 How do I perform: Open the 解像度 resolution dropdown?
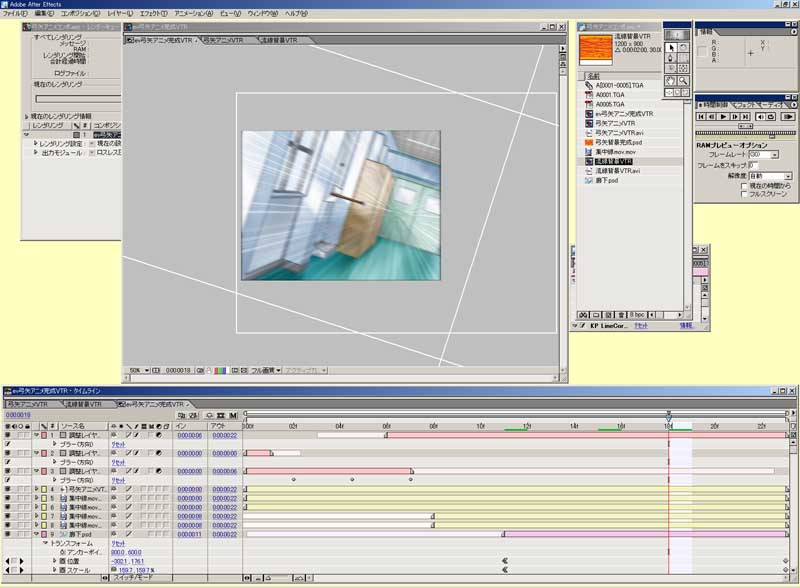pos(788,176)
